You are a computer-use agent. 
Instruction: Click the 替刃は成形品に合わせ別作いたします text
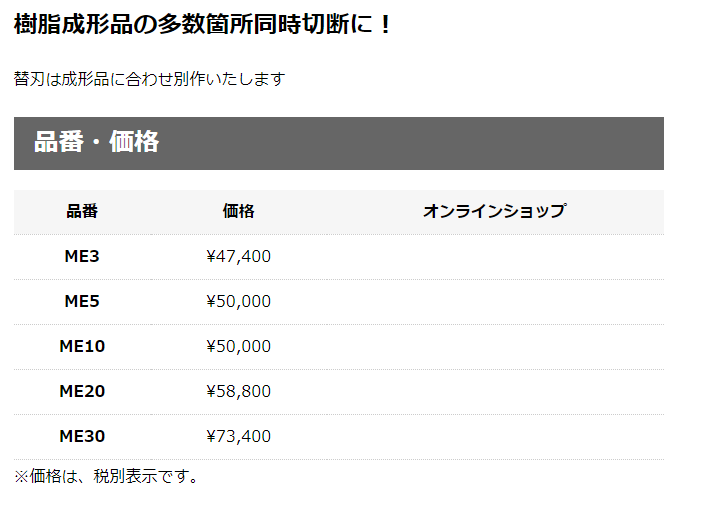point(149,79)
